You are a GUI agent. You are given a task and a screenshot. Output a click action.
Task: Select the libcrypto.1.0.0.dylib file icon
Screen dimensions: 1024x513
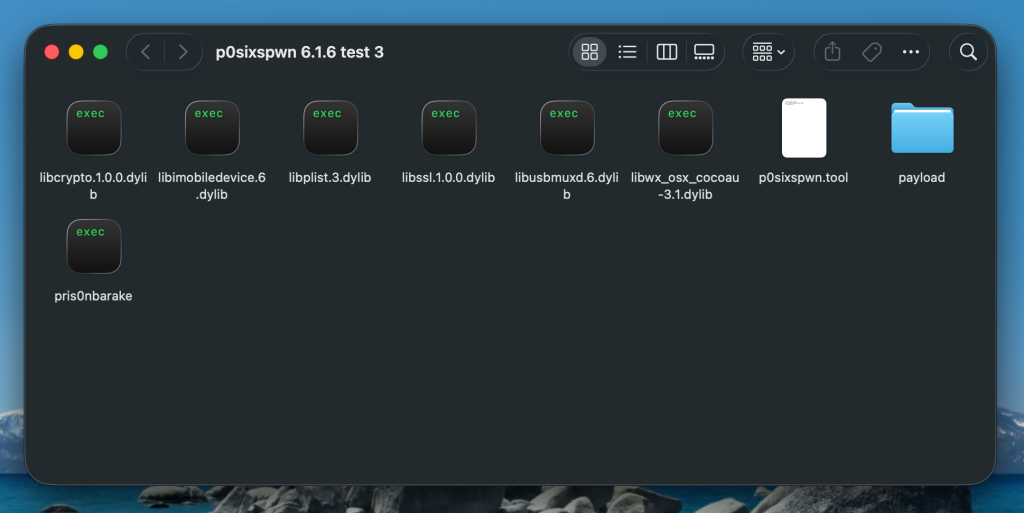coord(93,128)
